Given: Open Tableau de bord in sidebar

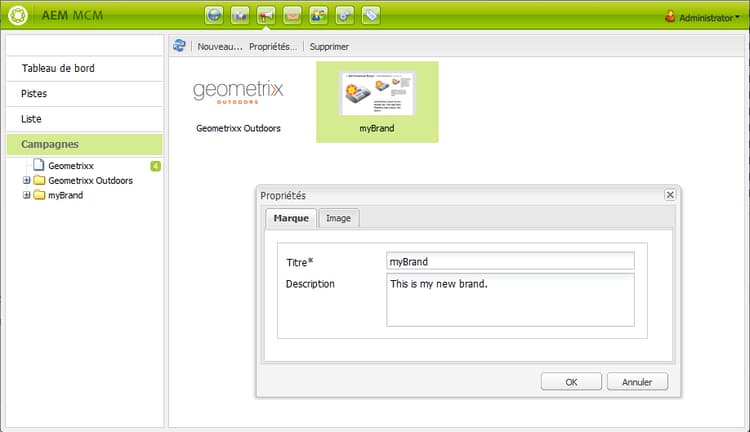Looking at the screenshot, I should pos(85,68).
